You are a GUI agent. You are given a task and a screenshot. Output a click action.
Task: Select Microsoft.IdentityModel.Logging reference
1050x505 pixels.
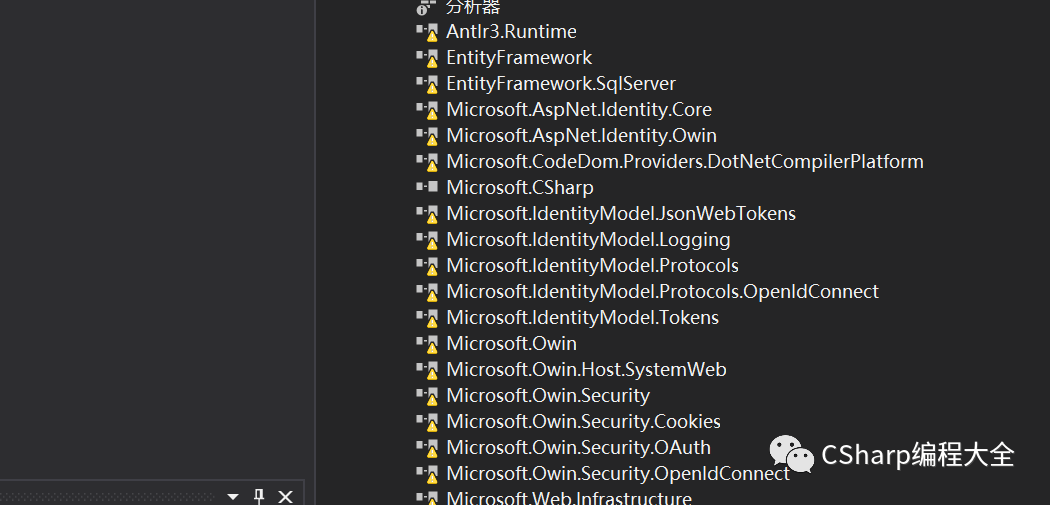[x=589, y=240]
